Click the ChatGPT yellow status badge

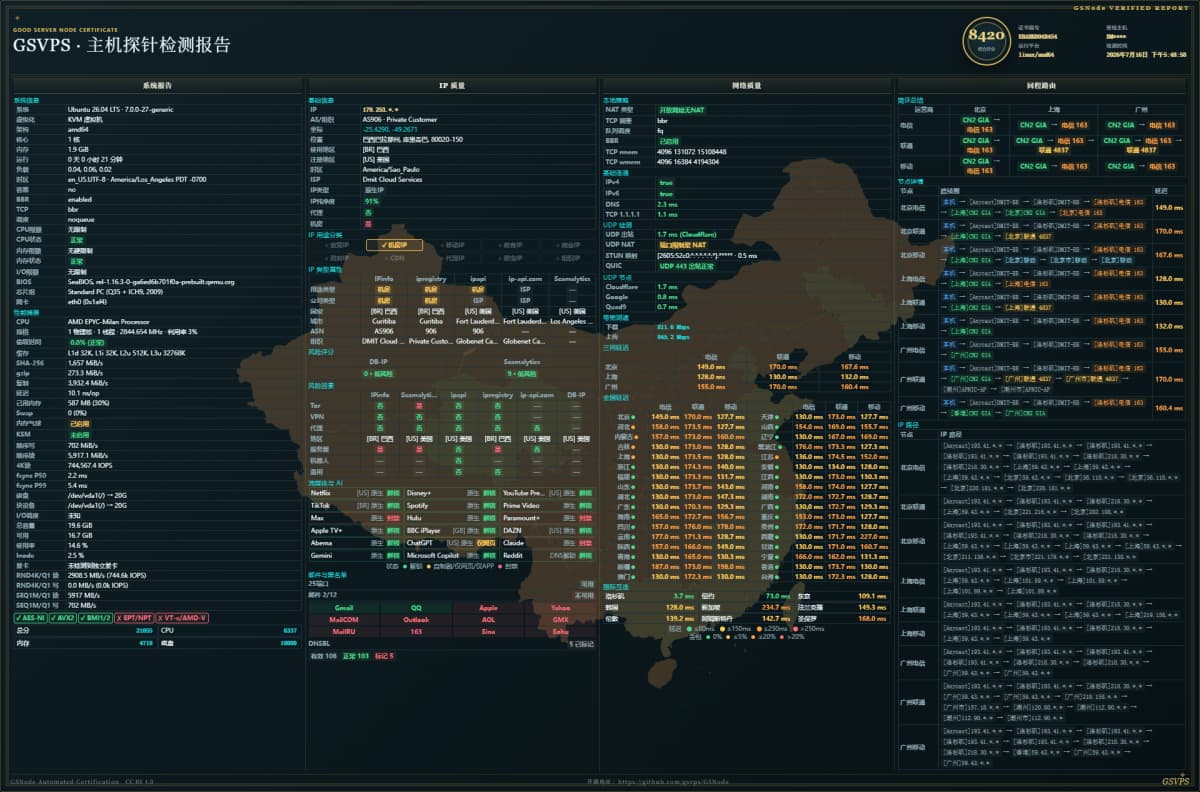click(485, 542)
